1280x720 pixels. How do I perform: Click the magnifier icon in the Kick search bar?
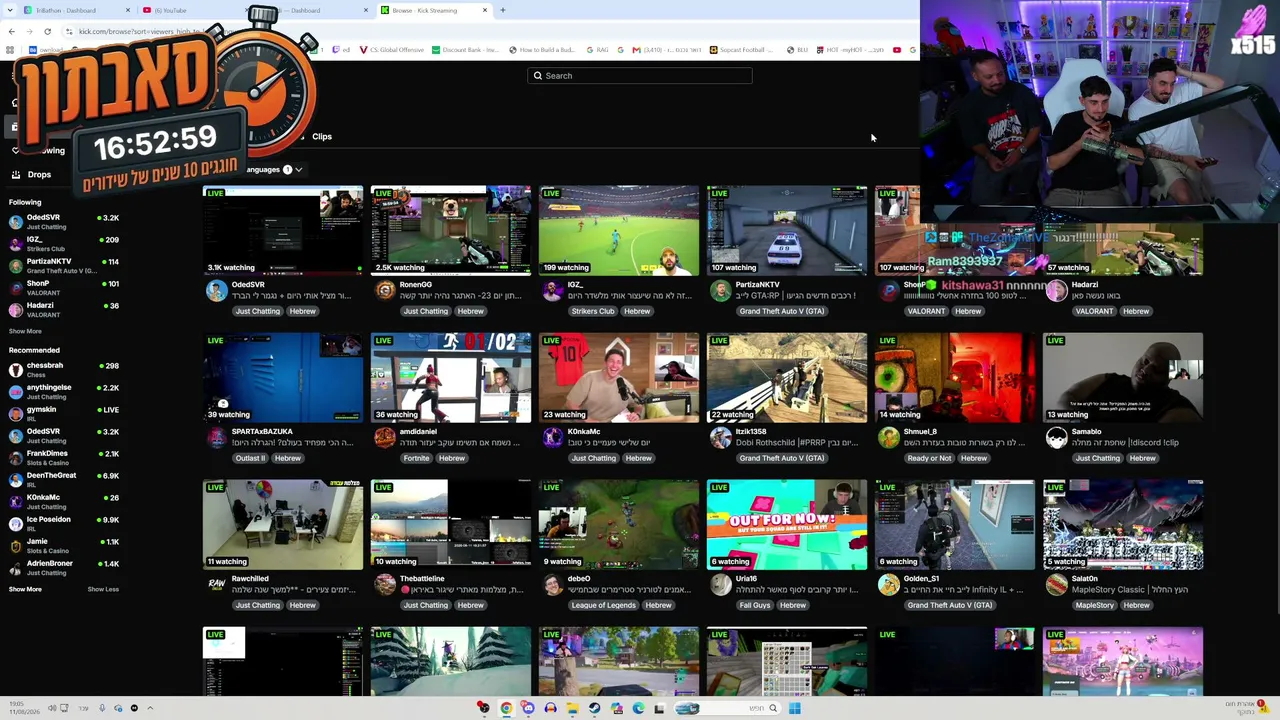click(x=538, y=76)
